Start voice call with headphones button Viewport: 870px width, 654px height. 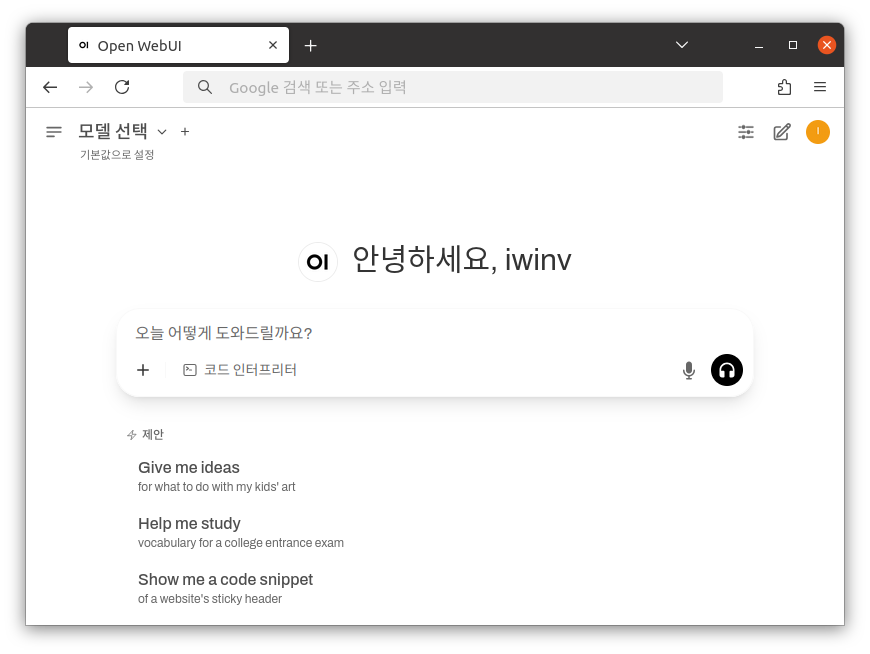(727, 370)
